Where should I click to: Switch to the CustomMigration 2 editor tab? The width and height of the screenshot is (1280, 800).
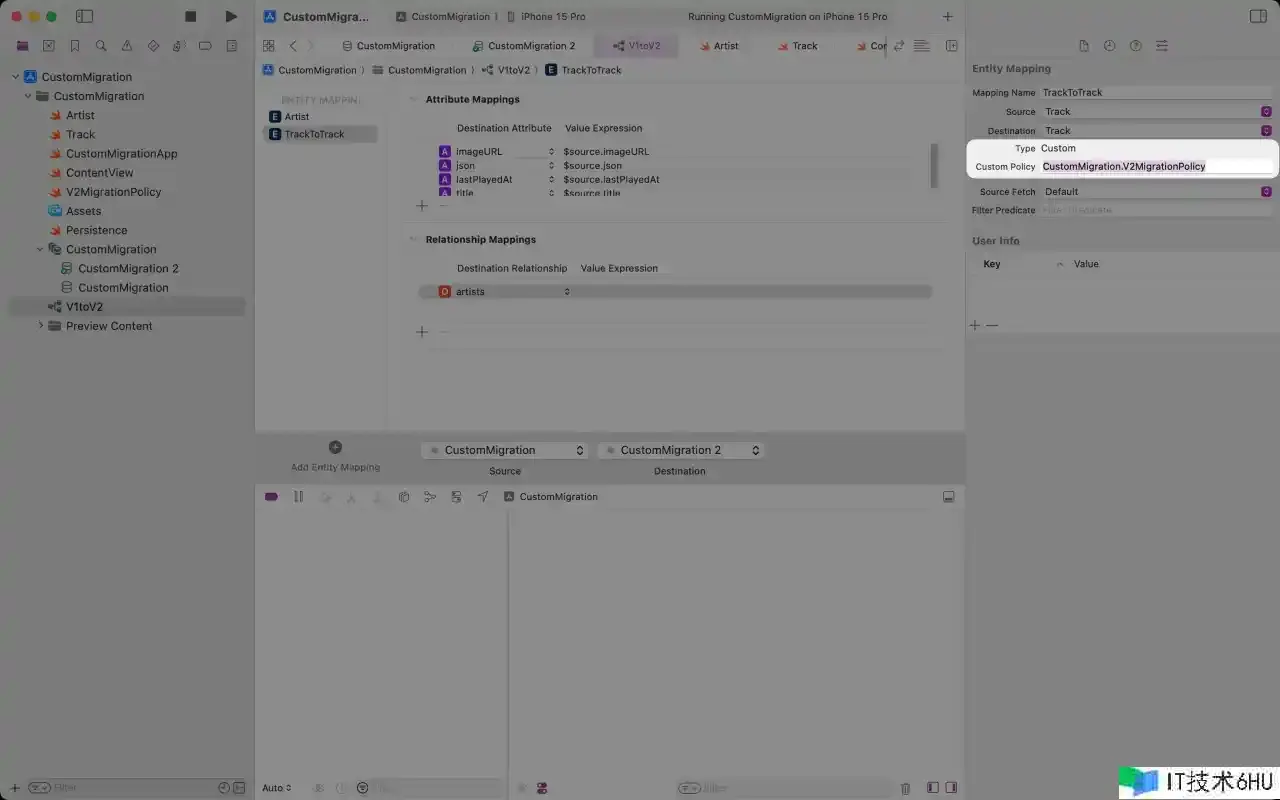[x=524, y=46]
